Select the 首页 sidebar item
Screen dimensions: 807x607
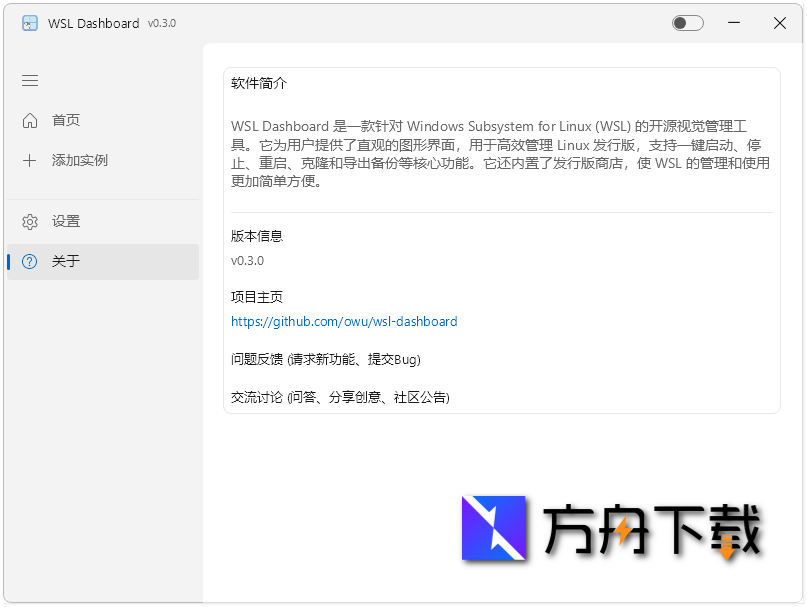point(67,120)
